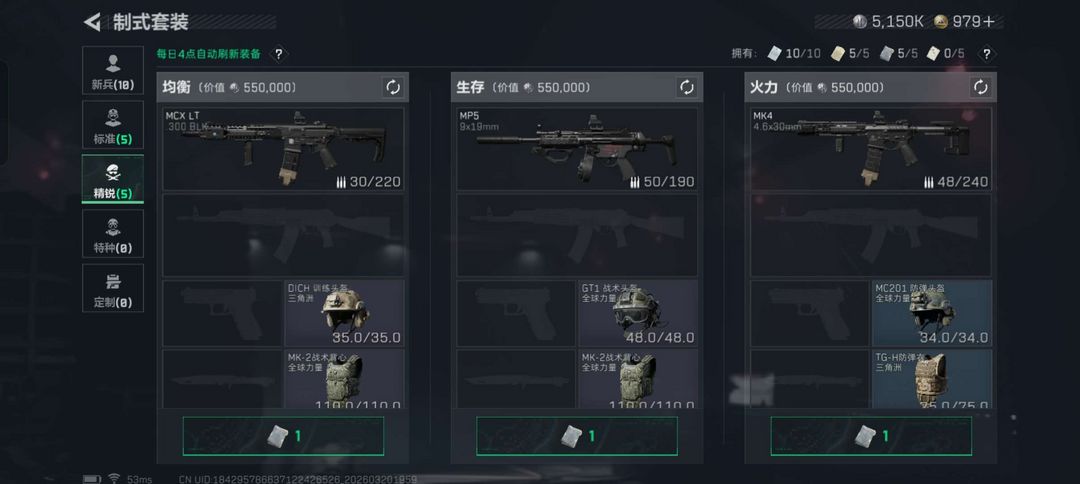Select the MP5 submachine gun card
Viewport: 1080px width, 484px height.
coord(577,149)
